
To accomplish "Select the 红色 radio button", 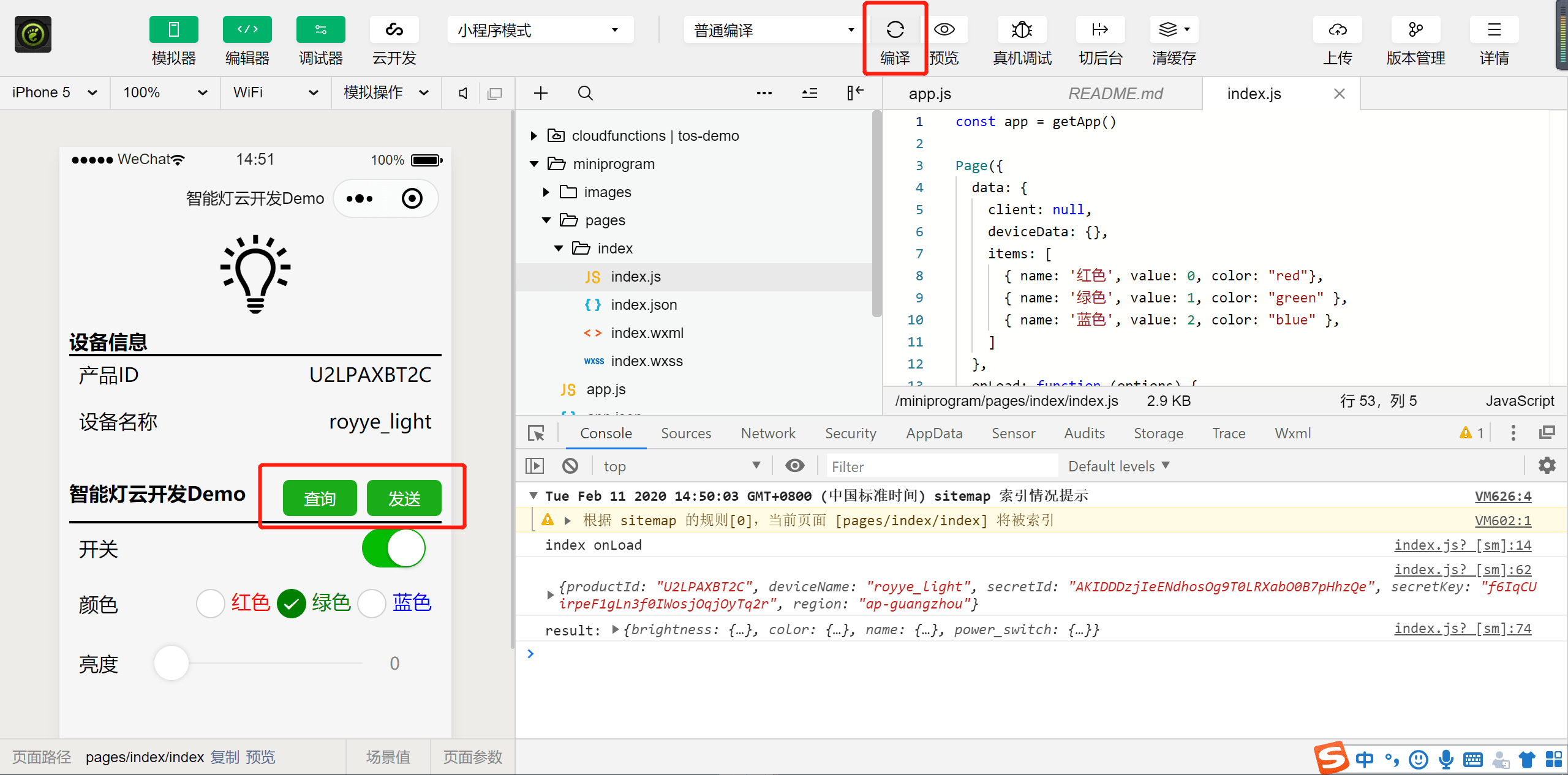I will [211, 603].
